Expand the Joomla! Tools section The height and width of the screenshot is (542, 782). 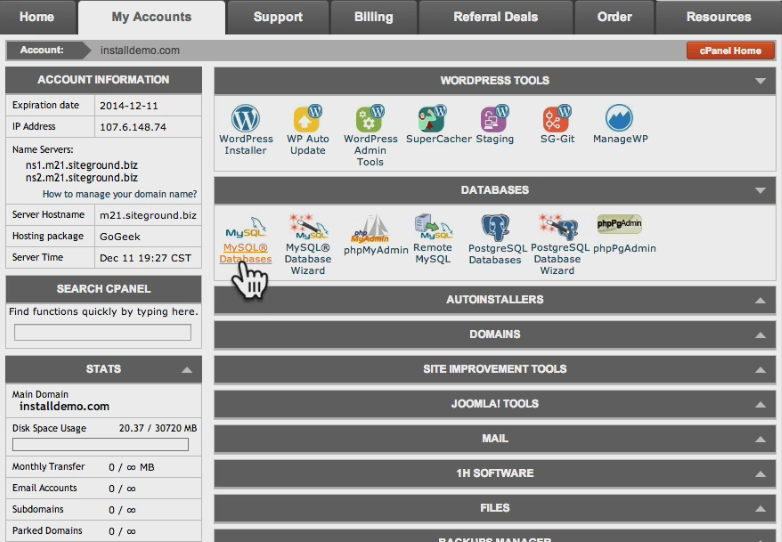click(x=495, y=404)
